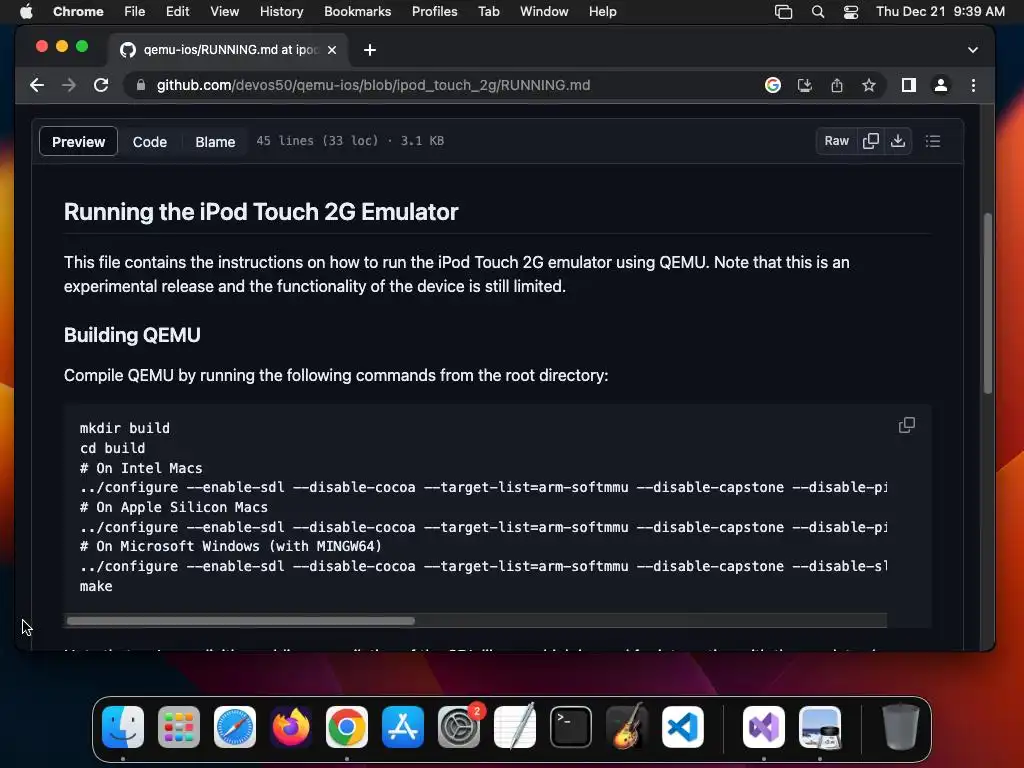Viewport: 1024px width, 768px height.
Task: Launch Firefox from the Dock
Action: (291, 727)
